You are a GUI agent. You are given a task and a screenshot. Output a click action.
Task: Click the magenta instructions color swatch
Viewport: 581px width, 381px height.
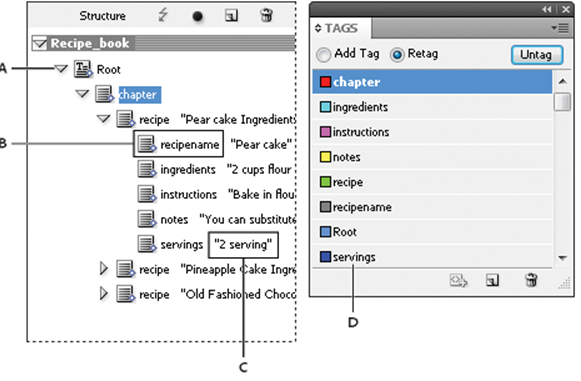pyautogui.click(x=325, y=132)
